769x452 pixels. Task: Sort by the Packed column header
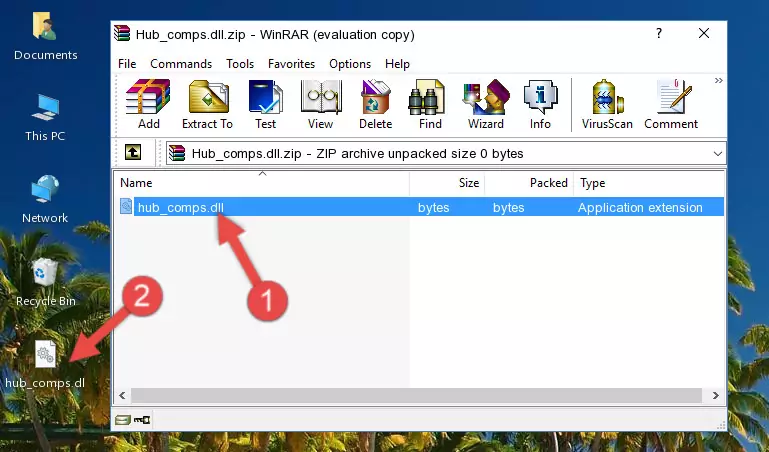529,183
